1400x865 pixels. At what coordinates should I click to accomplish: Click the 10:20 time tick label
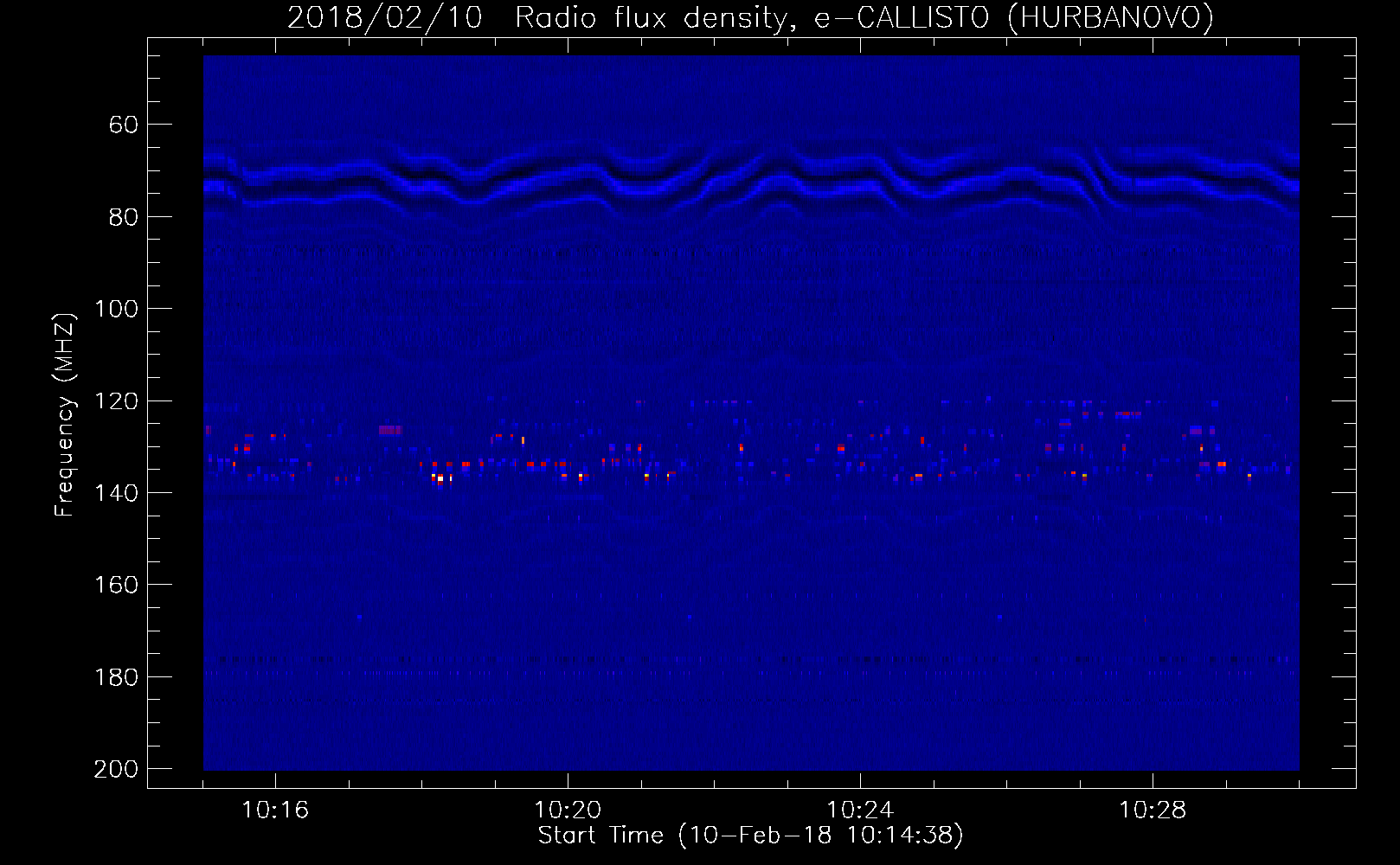coord(568,811)
